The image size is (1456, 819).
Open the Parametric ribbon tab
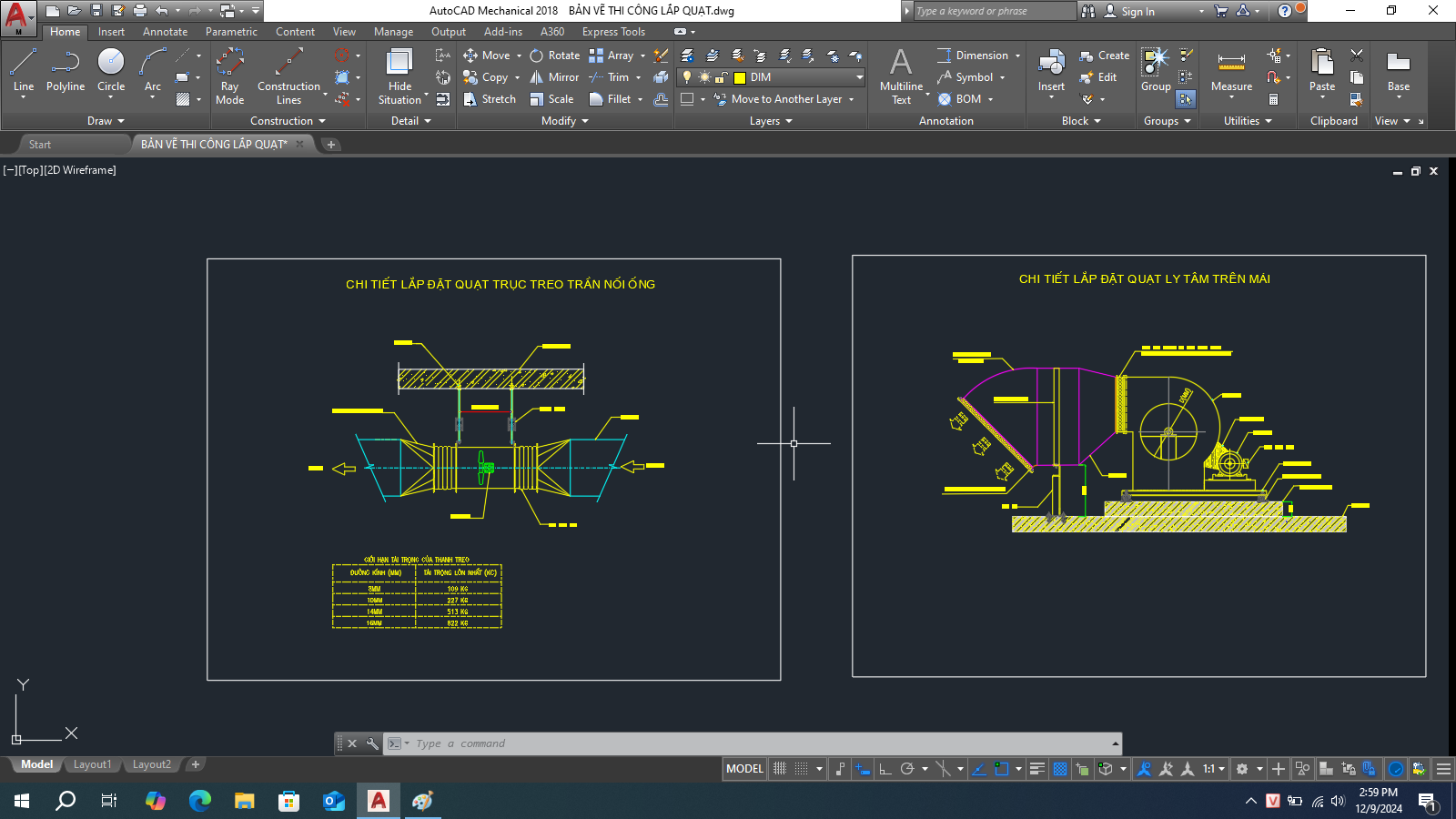[x=231, y=32]
